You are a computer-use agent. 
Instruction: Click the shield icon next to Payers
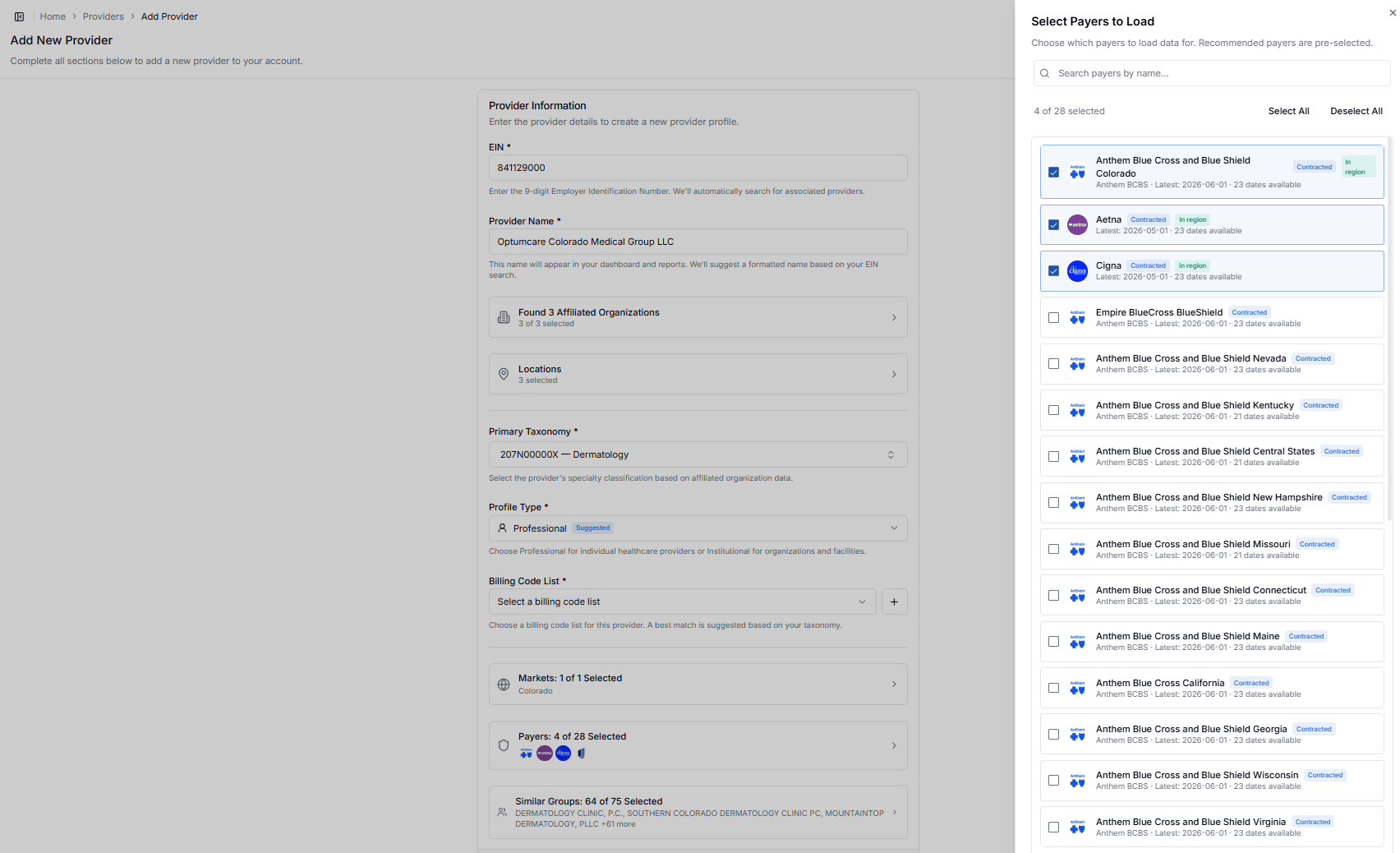point(504,745)
